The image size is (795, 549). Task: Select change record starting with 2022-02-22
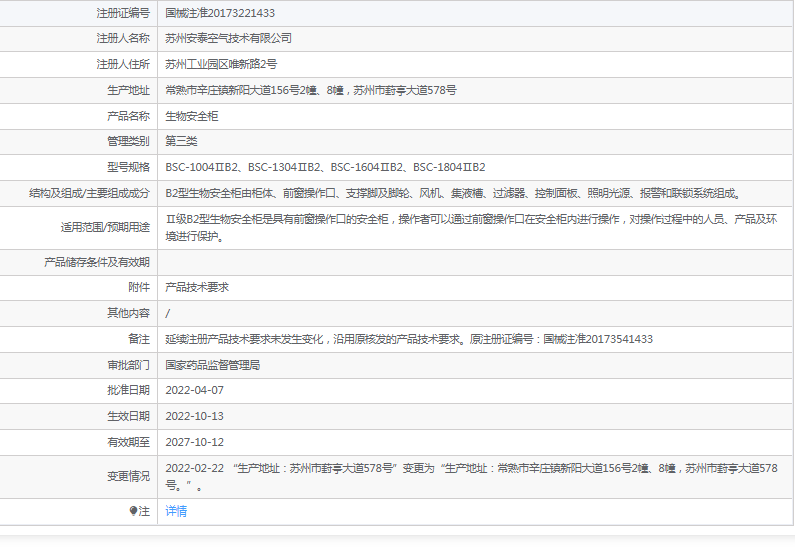(471, 477)
